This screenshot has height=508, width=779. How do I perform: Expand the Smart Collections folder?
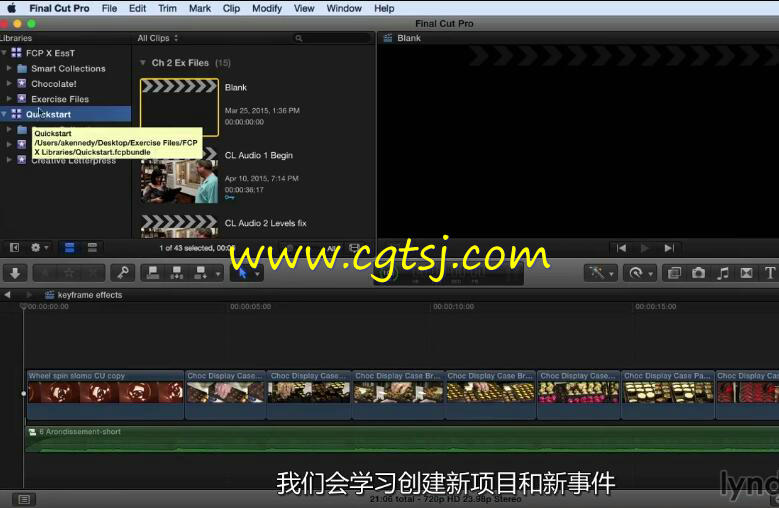coord(9,69)
